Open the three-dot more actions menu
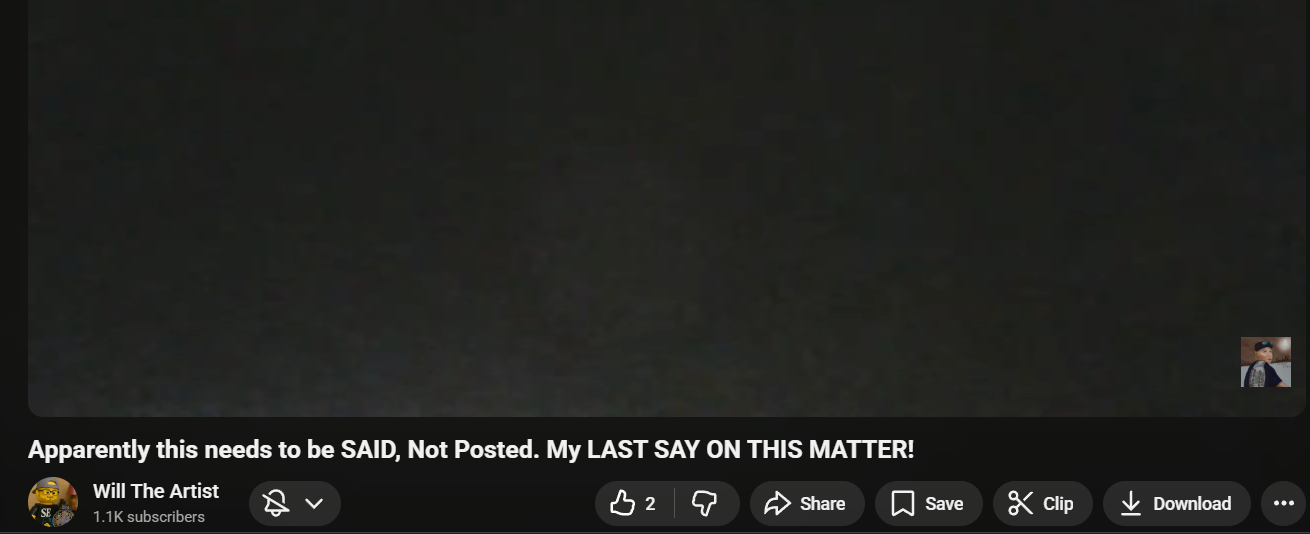1310x534 pixels. (x=1284, y=504)
